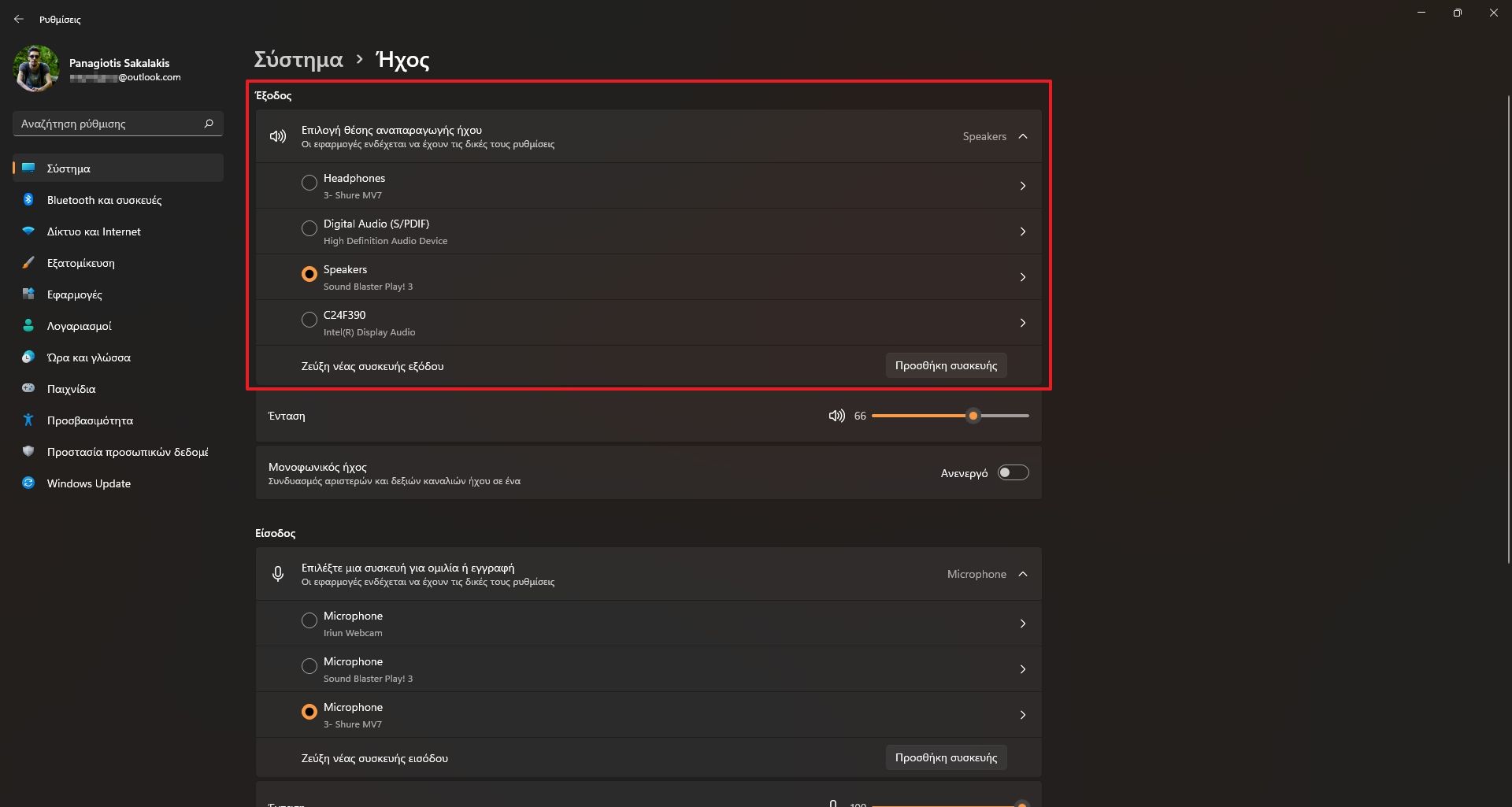The image size is (1512, 807).
Task: Go to Windows Update section
Action: [88, 483]
